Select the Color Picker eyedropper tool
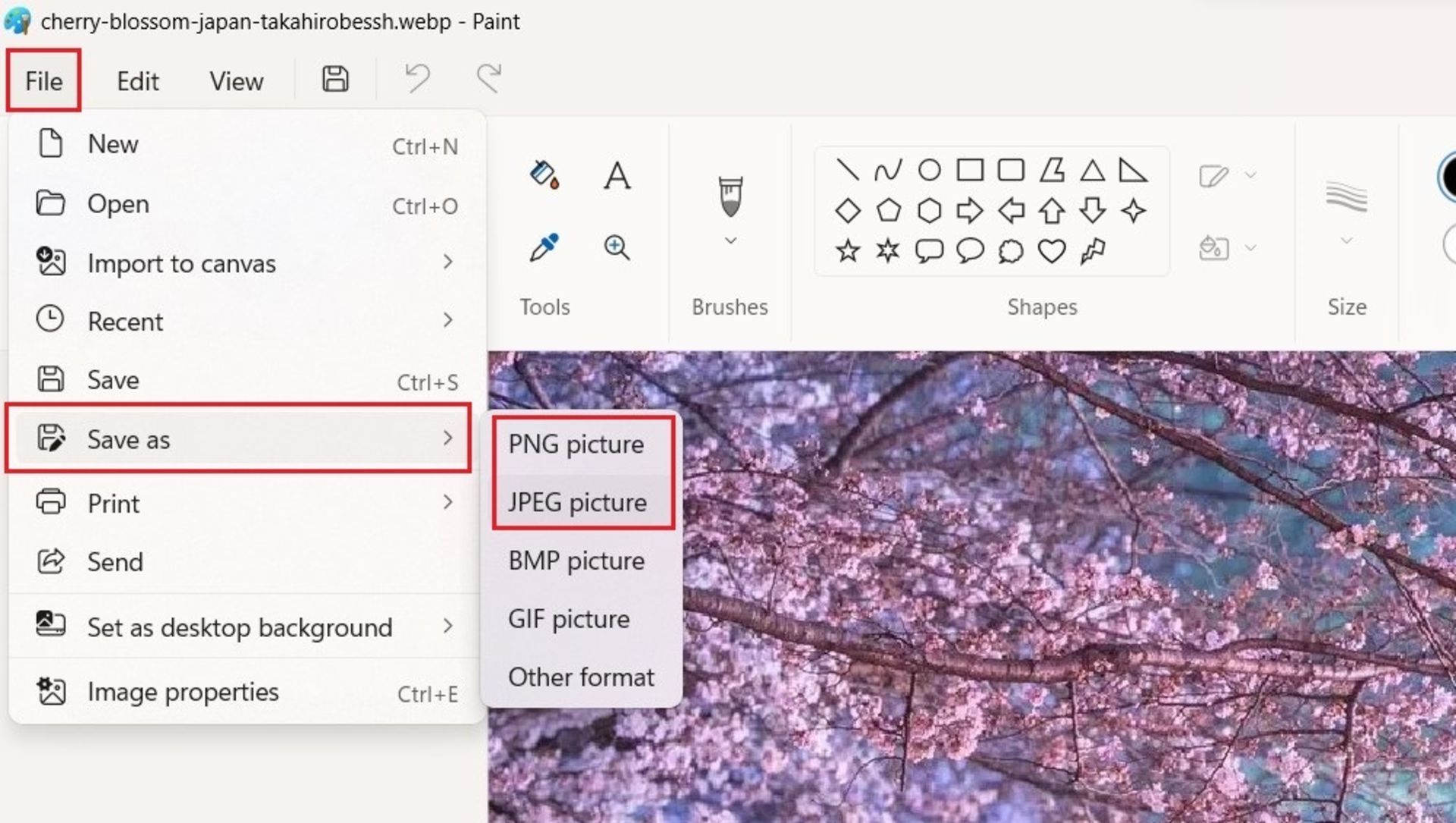The image size is (1456, 823). 543,247
